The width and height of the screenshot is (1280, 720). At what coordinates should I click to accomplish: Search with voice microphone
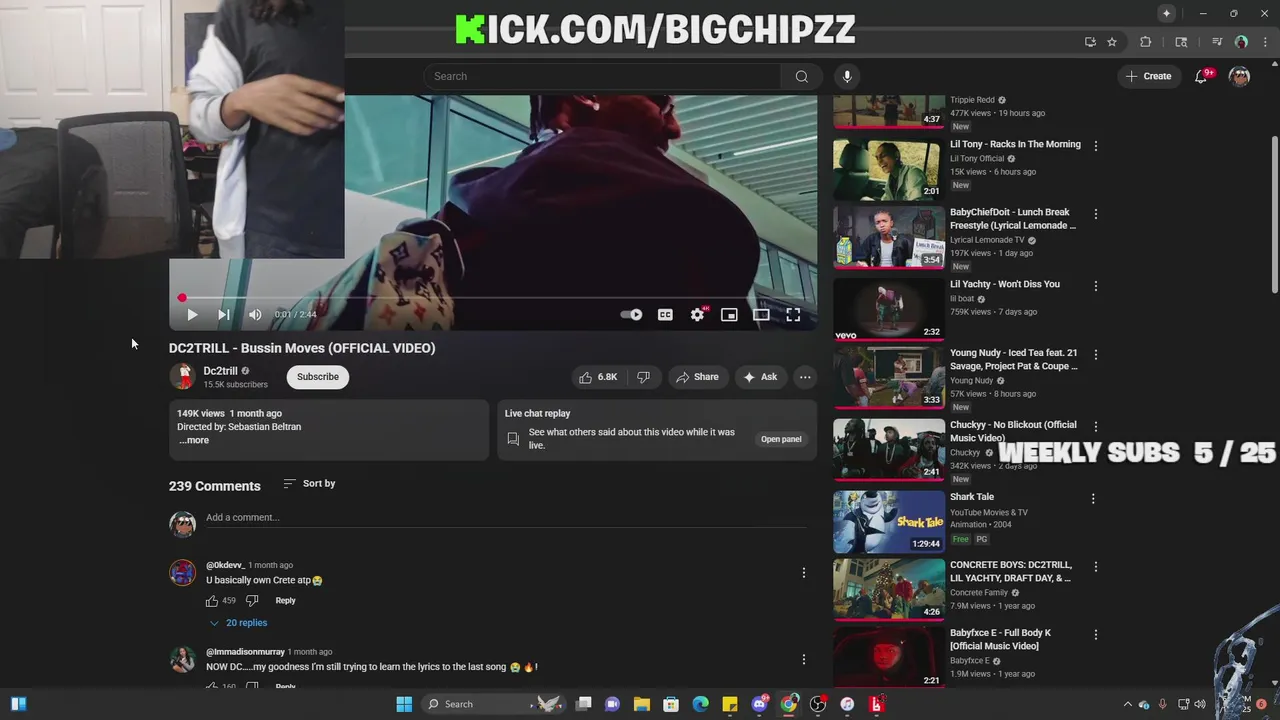(847, 76)
